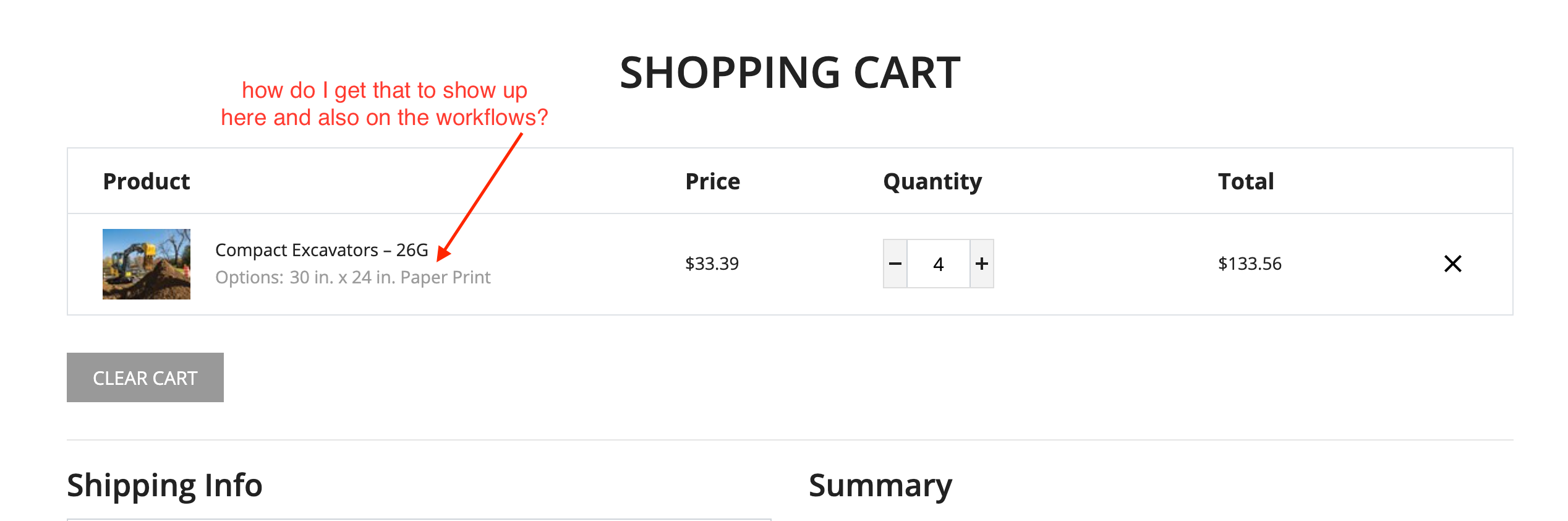Click the Summary section heading
1568x521 pixels.
pos(880,485)
